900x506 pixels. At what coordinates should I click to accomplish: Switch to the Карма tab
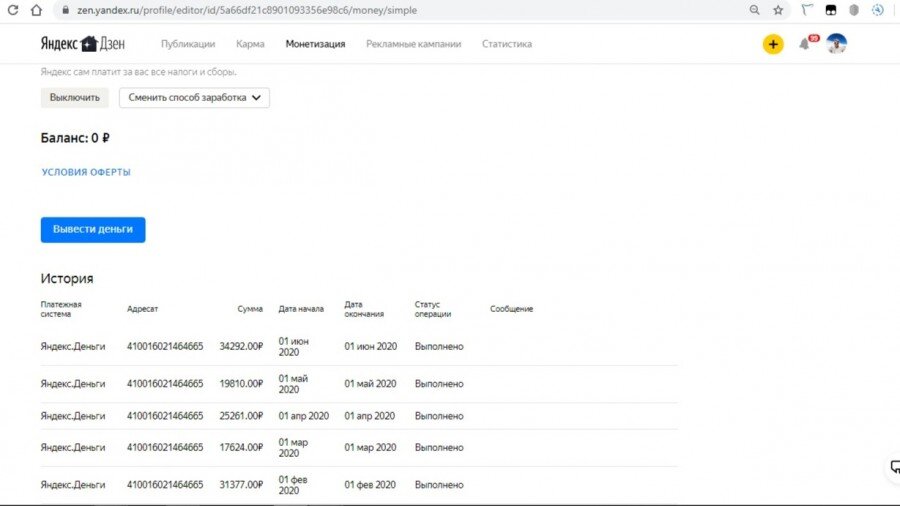pyautogui.click(x=250, y=44)
